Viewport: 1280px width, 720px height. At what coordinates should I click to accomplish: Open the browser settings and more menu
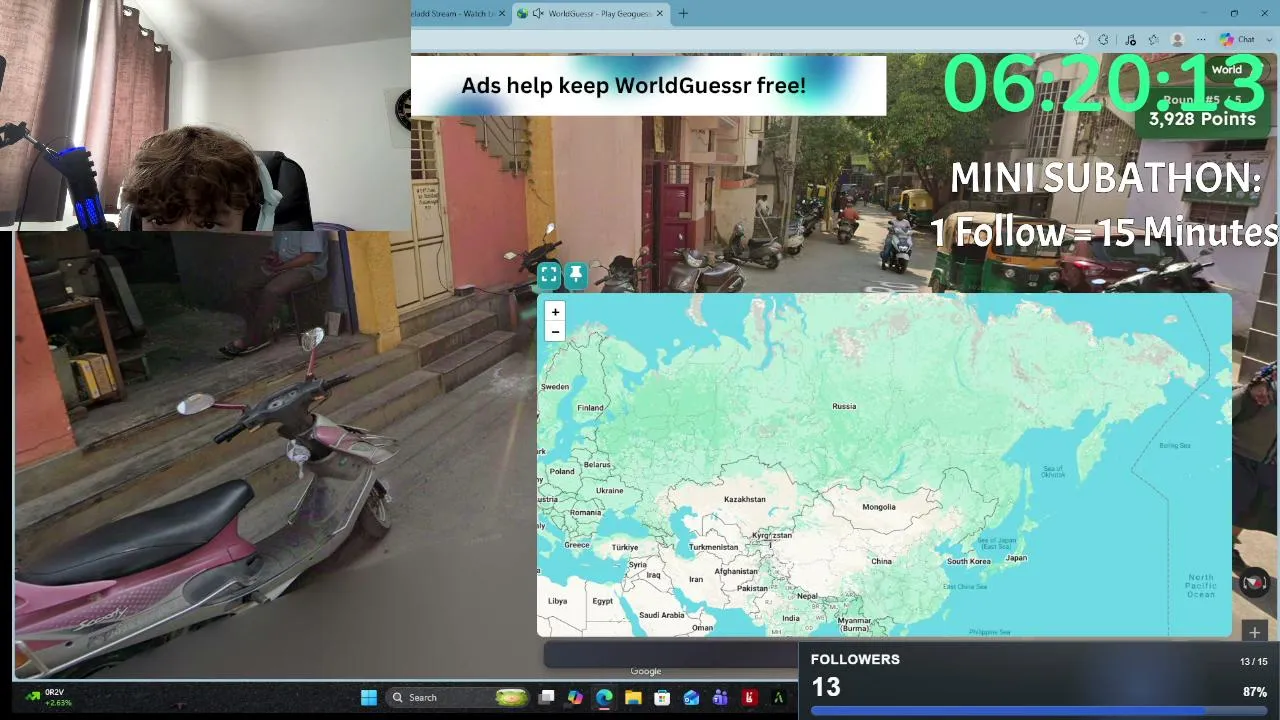tap(1201, 40)
